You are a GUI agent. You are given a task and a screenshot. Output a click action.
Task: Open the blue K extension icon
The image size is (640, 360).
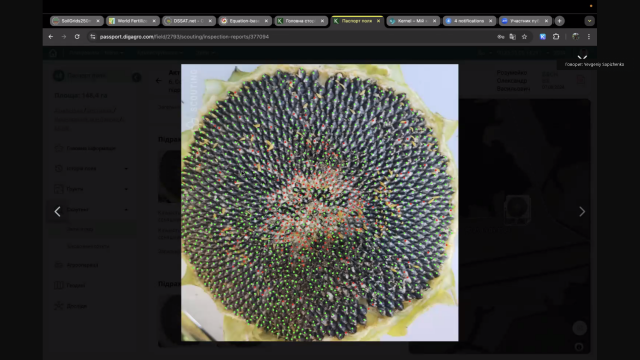(542, 37)
